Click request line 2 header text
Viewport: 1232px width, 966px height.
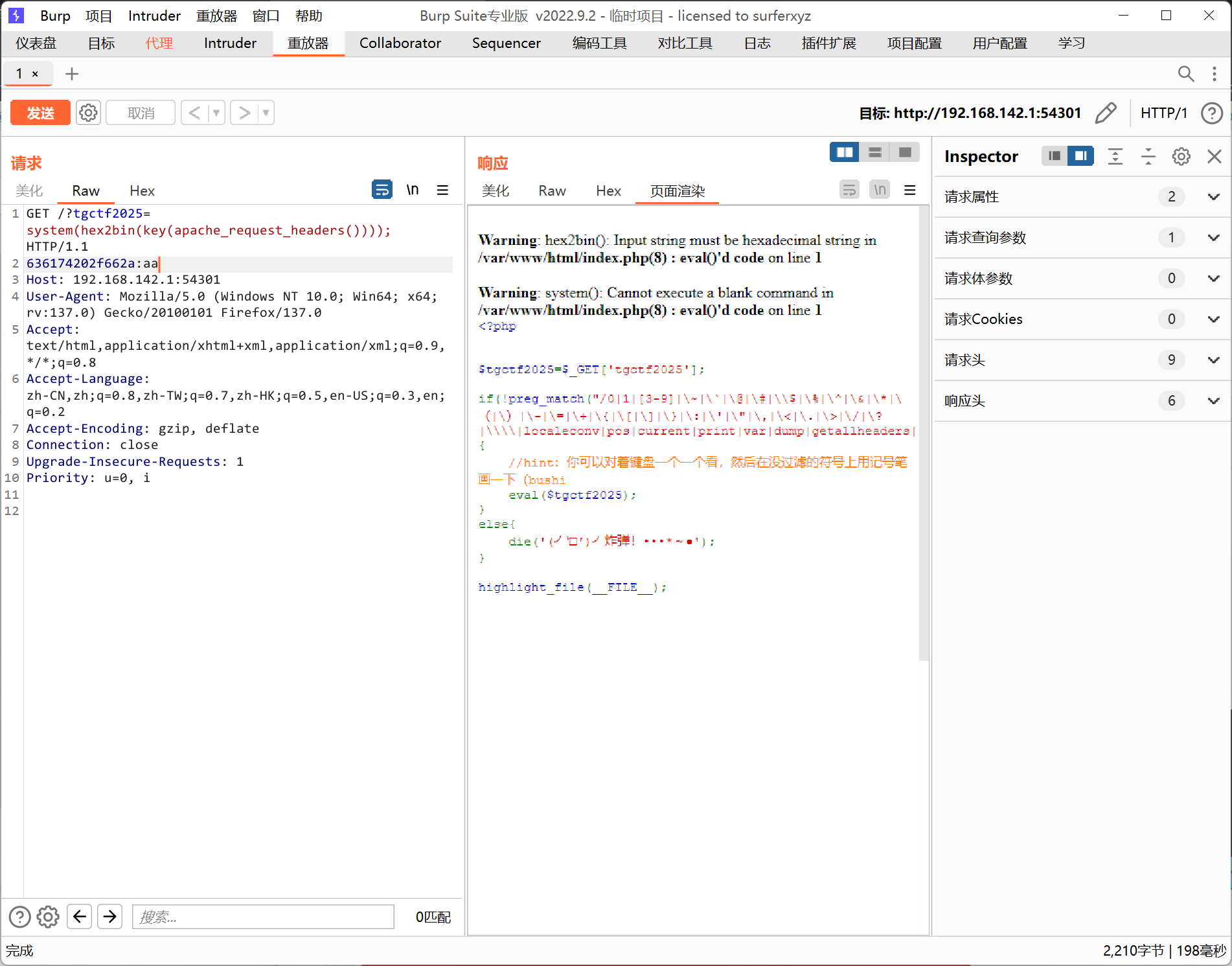(92, 263)
